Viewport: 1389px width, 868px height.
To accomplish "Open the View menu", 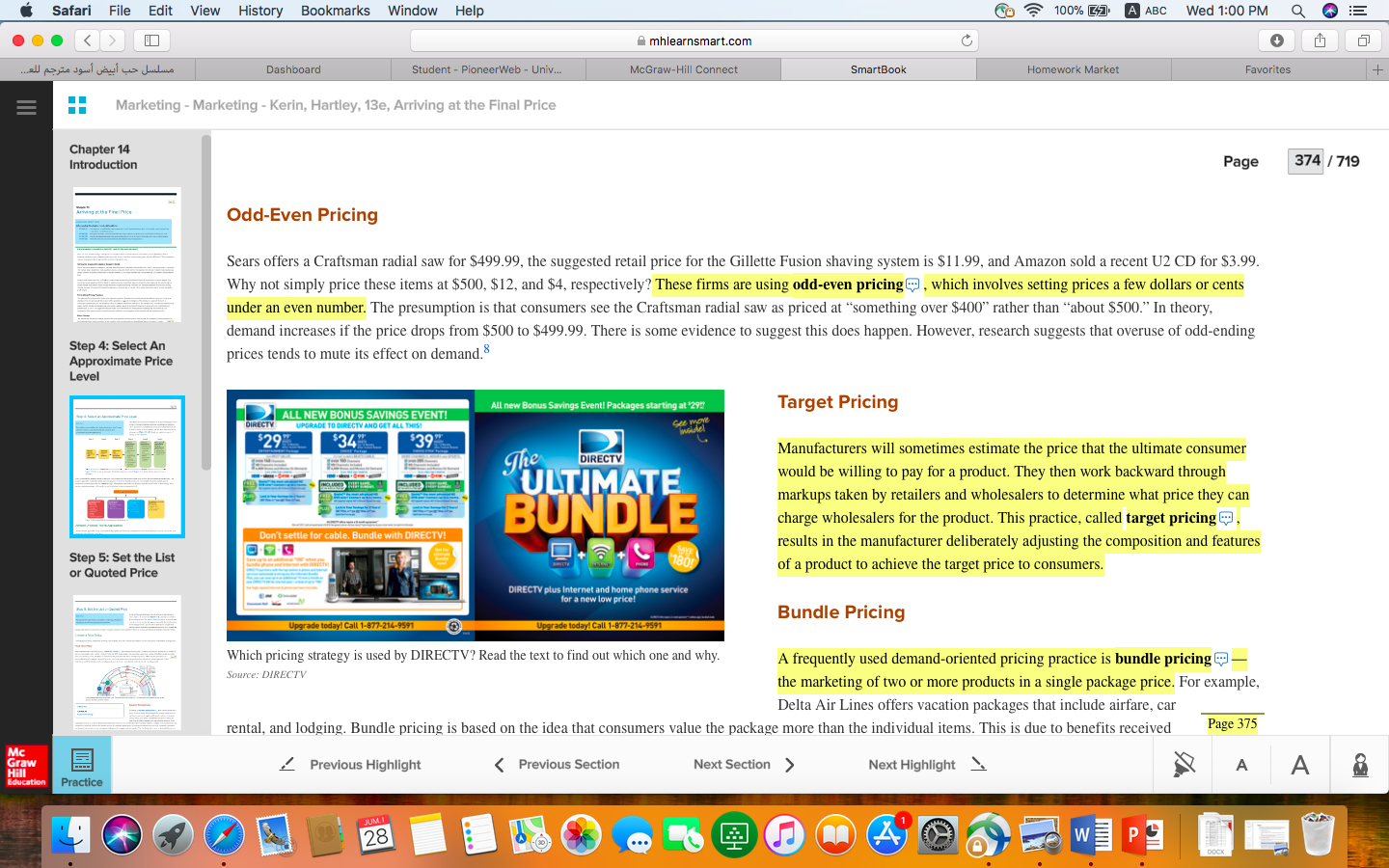I will [204, 11].
